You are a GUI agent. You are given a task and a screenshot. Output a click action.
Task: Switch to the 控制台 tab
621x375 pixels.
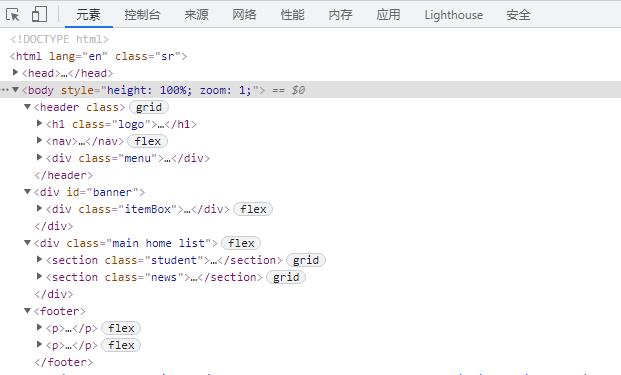(x=142, y=15)
